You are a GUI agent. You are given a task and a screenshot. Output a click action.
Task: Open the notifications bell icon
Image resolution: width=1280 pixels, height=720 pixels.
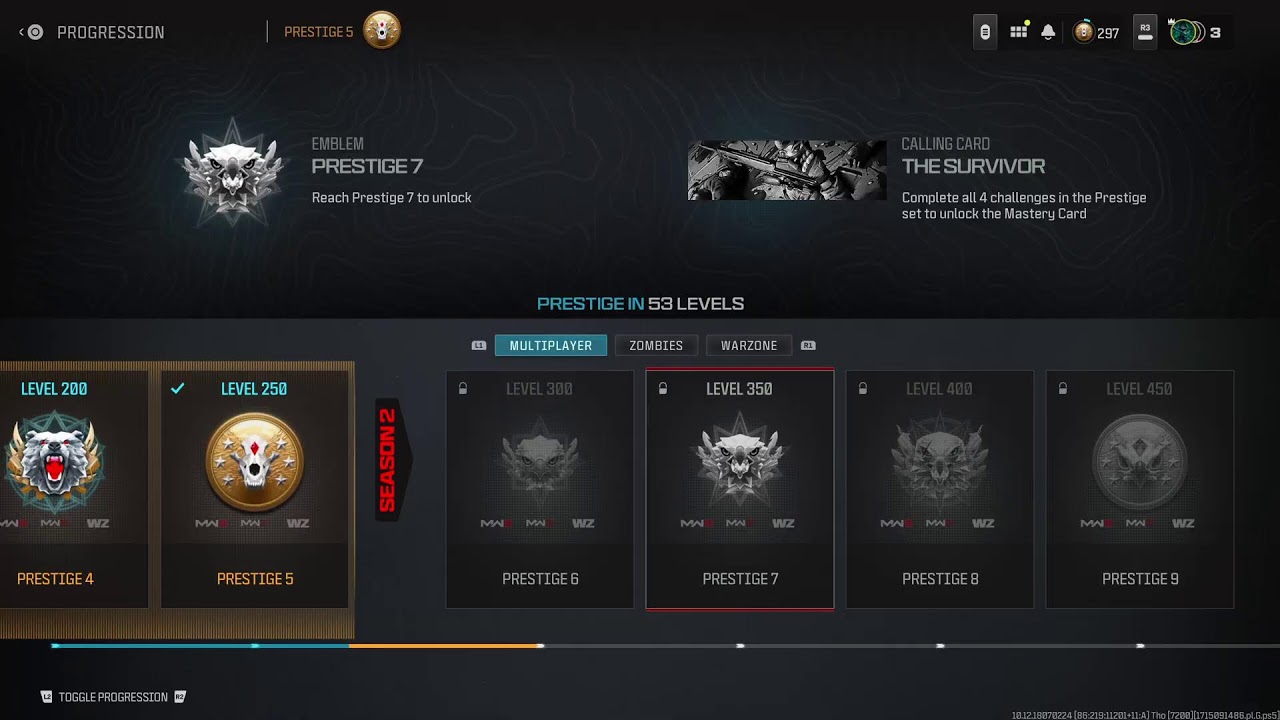click(x=1048, y=32)
